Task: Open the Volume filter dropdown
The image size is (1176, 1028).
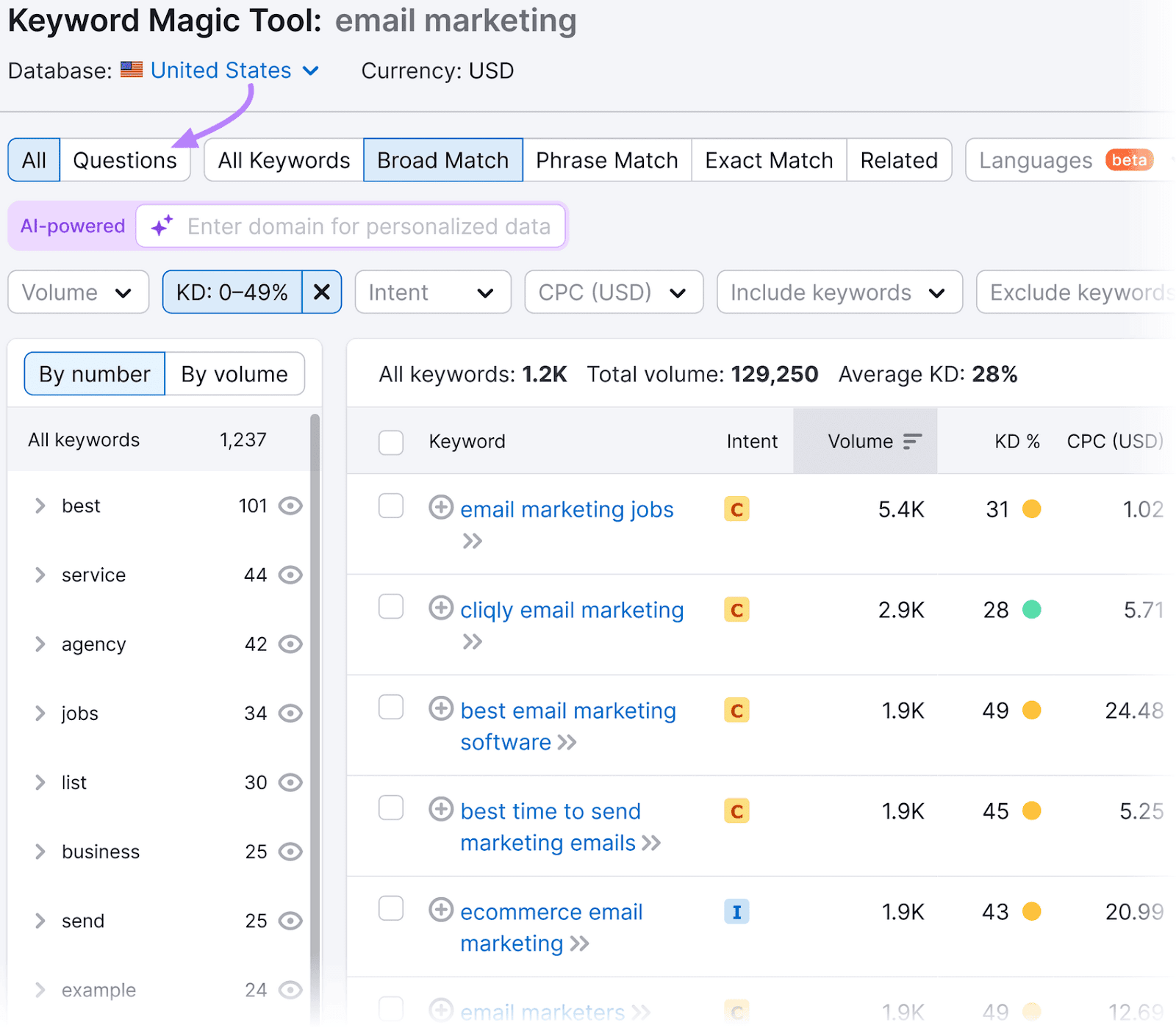Action: (78, 292)
